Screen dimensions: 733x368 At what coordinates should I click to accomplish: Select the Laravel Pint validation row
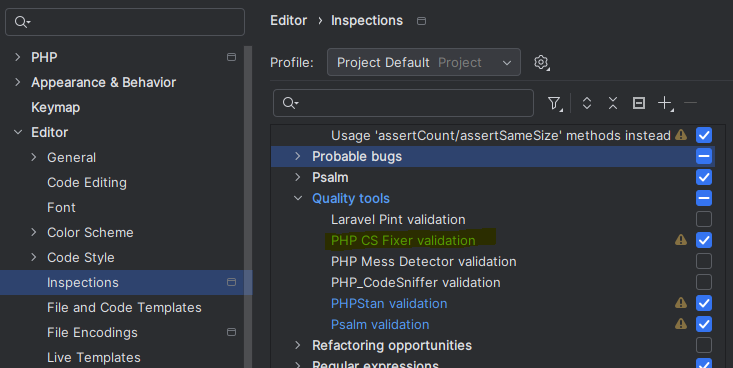[x=493, y=219]
